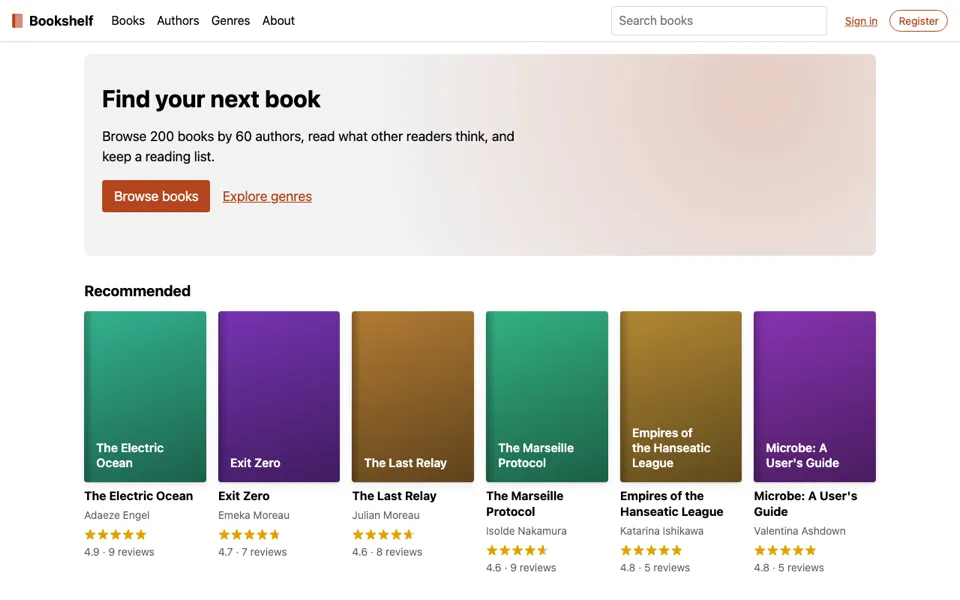Click the star rating for The Last Relay
This screenshot has width=960, height=600.
coord(383,534)
